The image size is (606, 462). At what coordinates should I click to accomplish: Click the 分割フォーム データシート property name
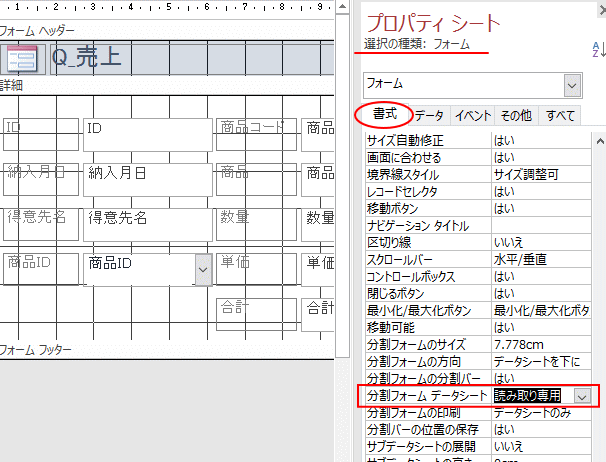point(427,396)
